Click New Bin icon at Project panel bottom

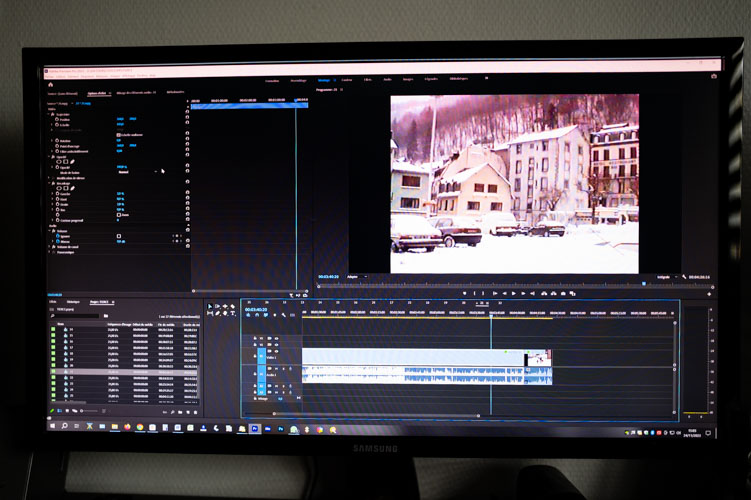click(x=180, y=412)
